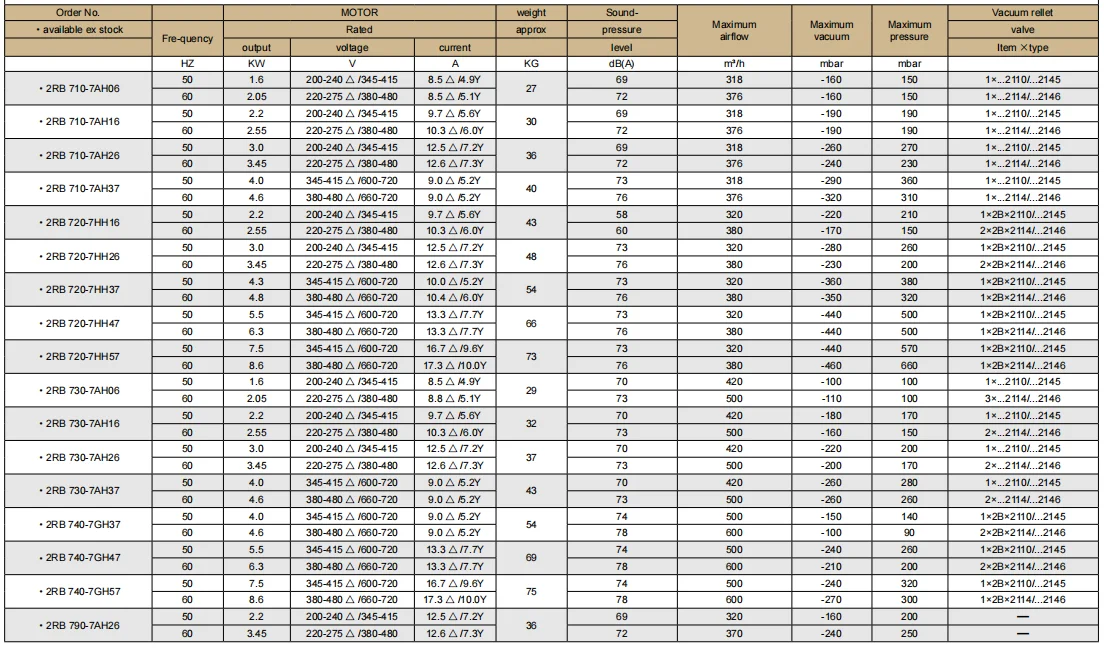
Task: Click model 2RB 730-7AH16
Action: pyautogui.click(x=79, y=424)
